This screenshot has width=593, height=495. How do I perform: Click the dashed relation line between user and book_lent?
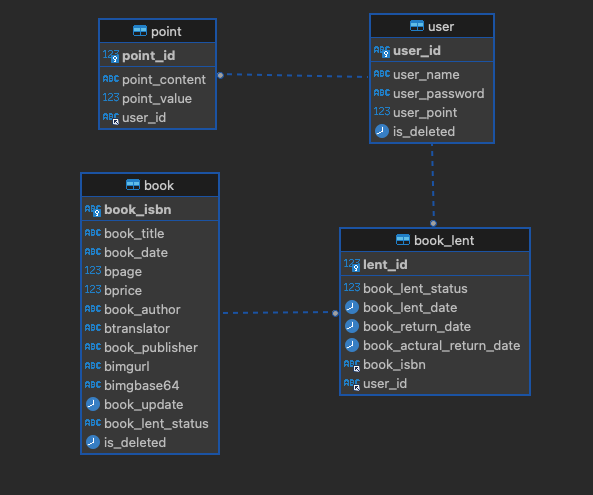pos(433,185)
